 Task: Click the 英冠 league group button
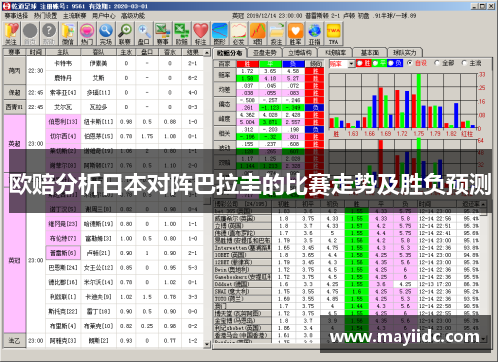(x=14, y=260)
